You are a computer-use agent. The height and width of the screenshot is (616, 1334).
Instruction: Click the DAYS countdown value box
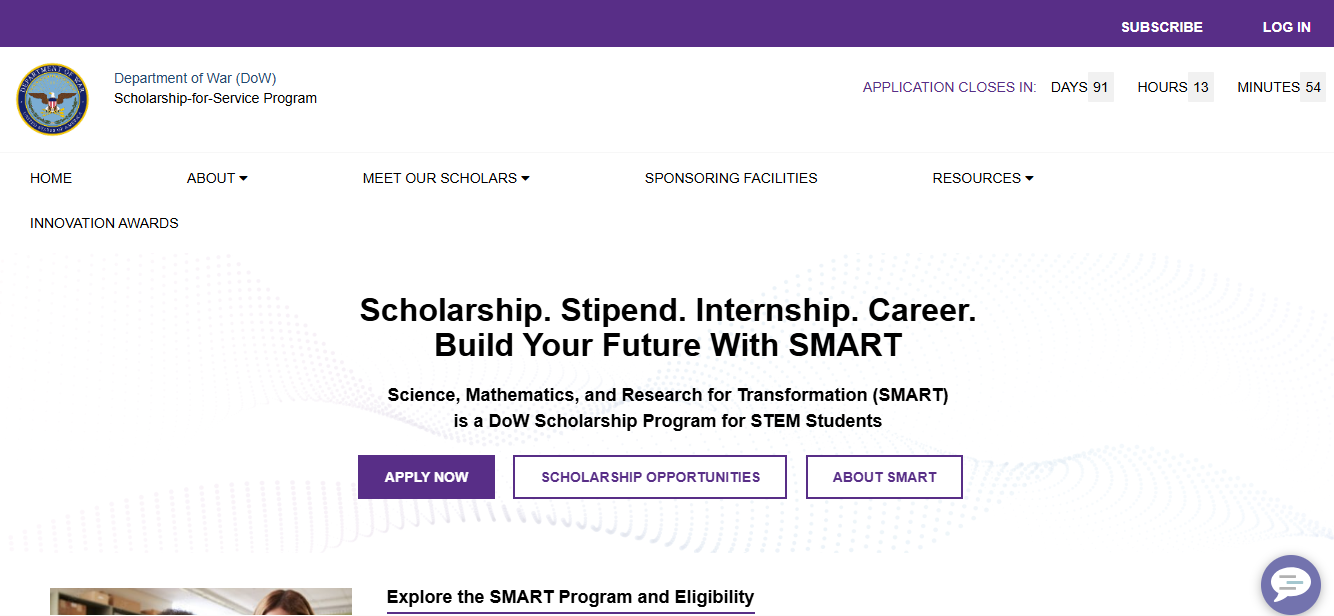coord(1101,87)
